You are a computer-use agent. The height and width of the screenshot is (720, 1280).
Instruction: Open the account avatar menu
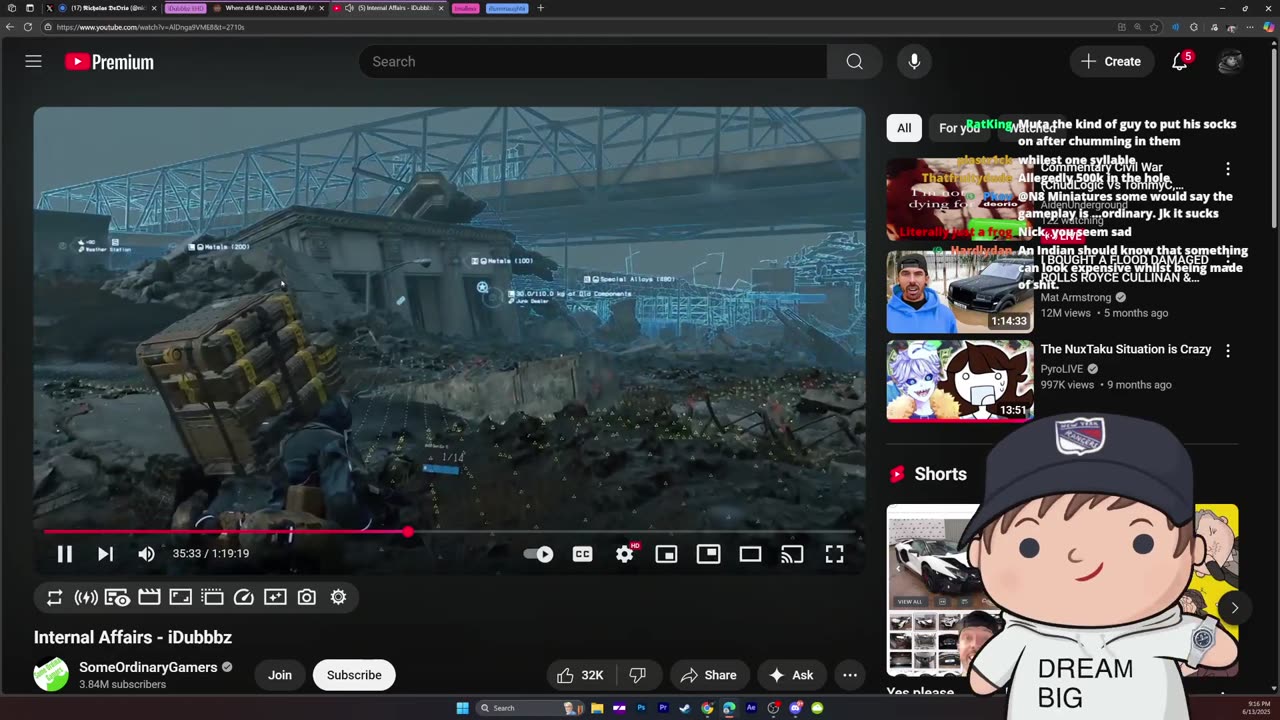(x=1231, y=61)
